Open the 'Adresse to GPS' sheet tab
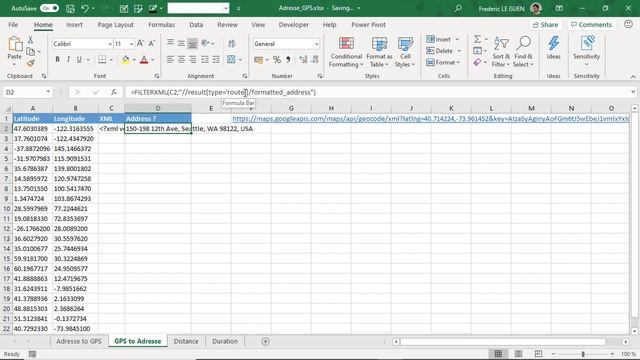 [79, 341]
